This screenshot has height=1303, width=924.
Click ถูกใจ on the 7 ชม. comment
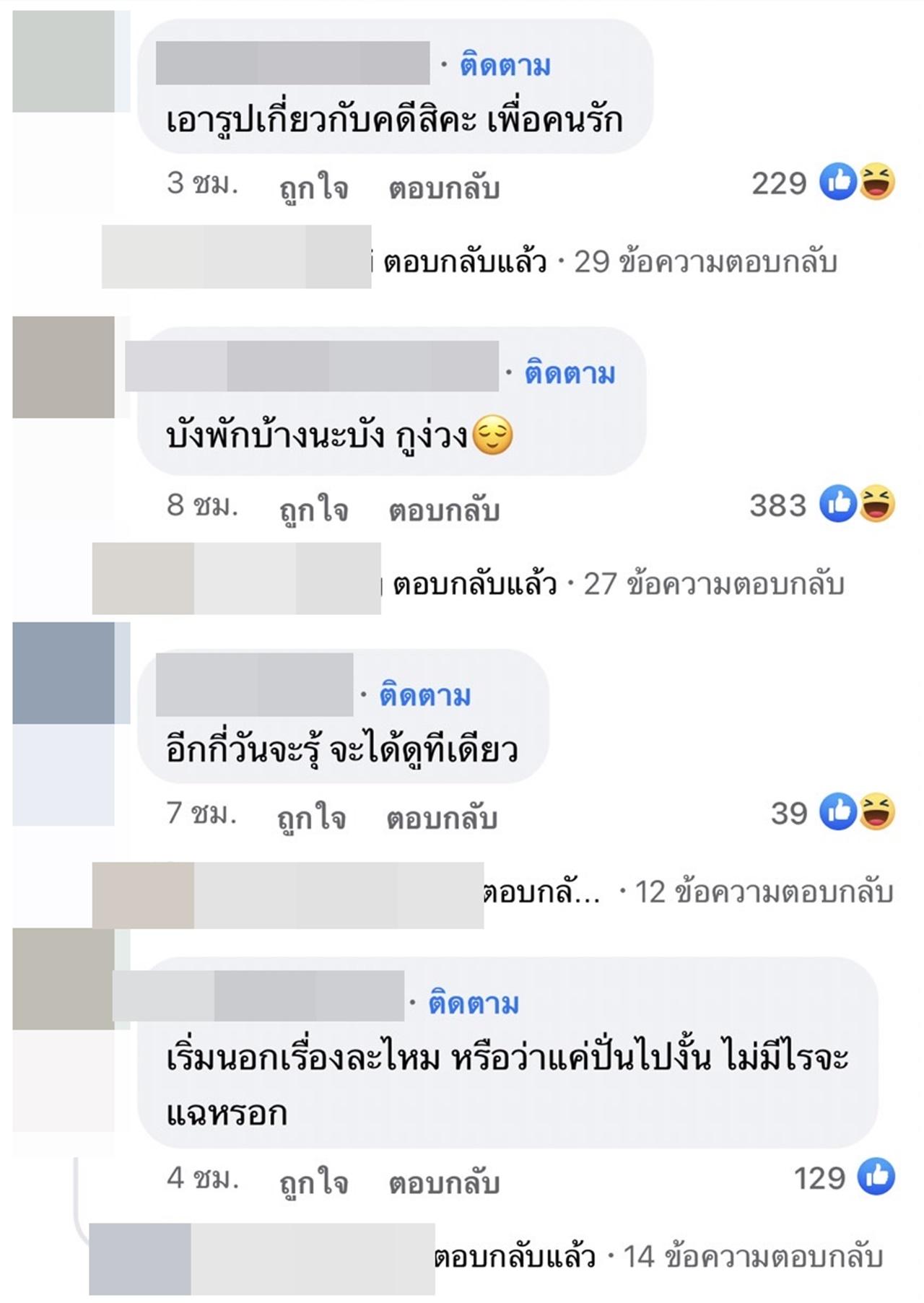tap(312, 818)
